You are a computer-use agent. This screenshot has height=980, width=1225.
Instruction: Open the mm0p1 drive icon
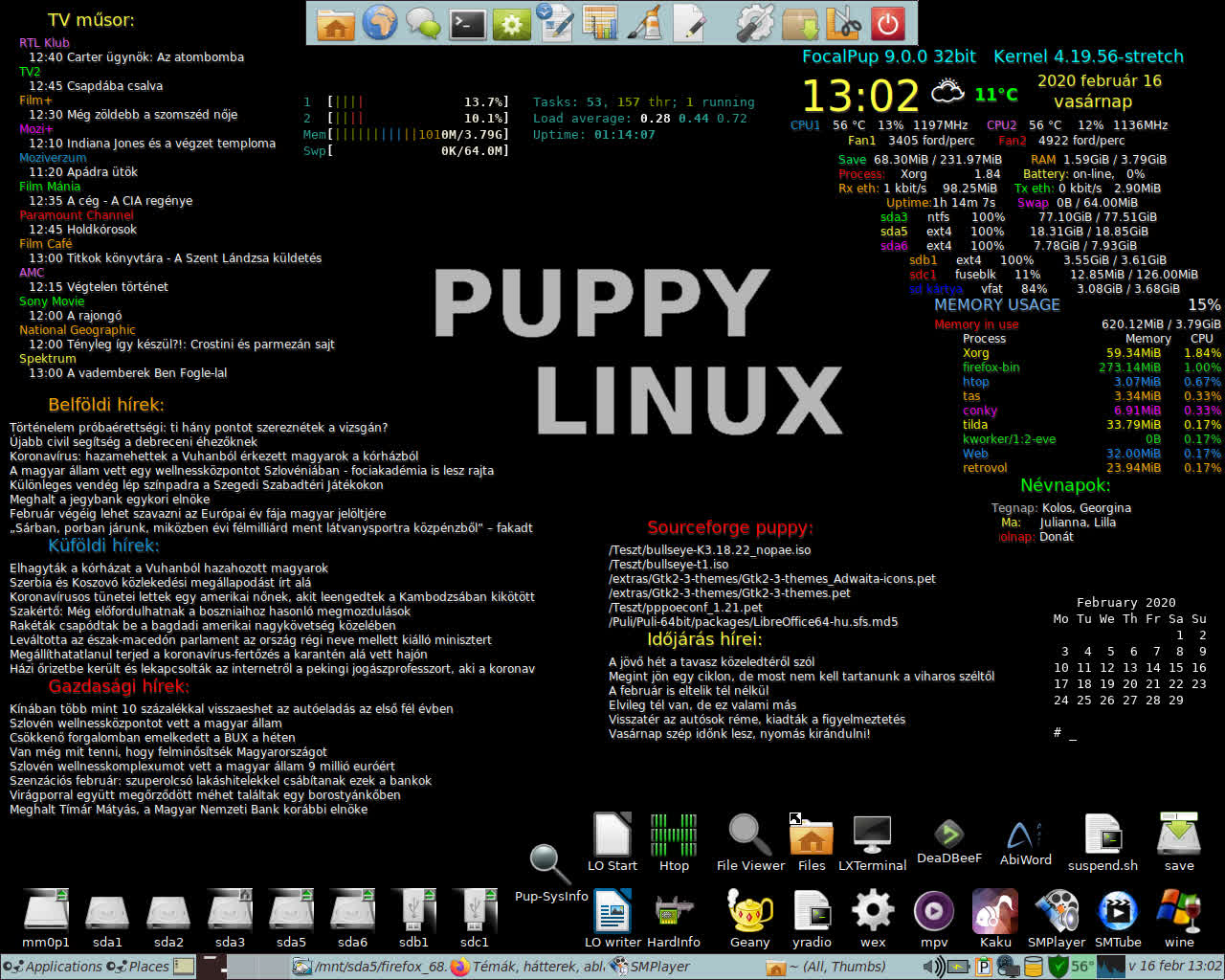coord(46,920)
